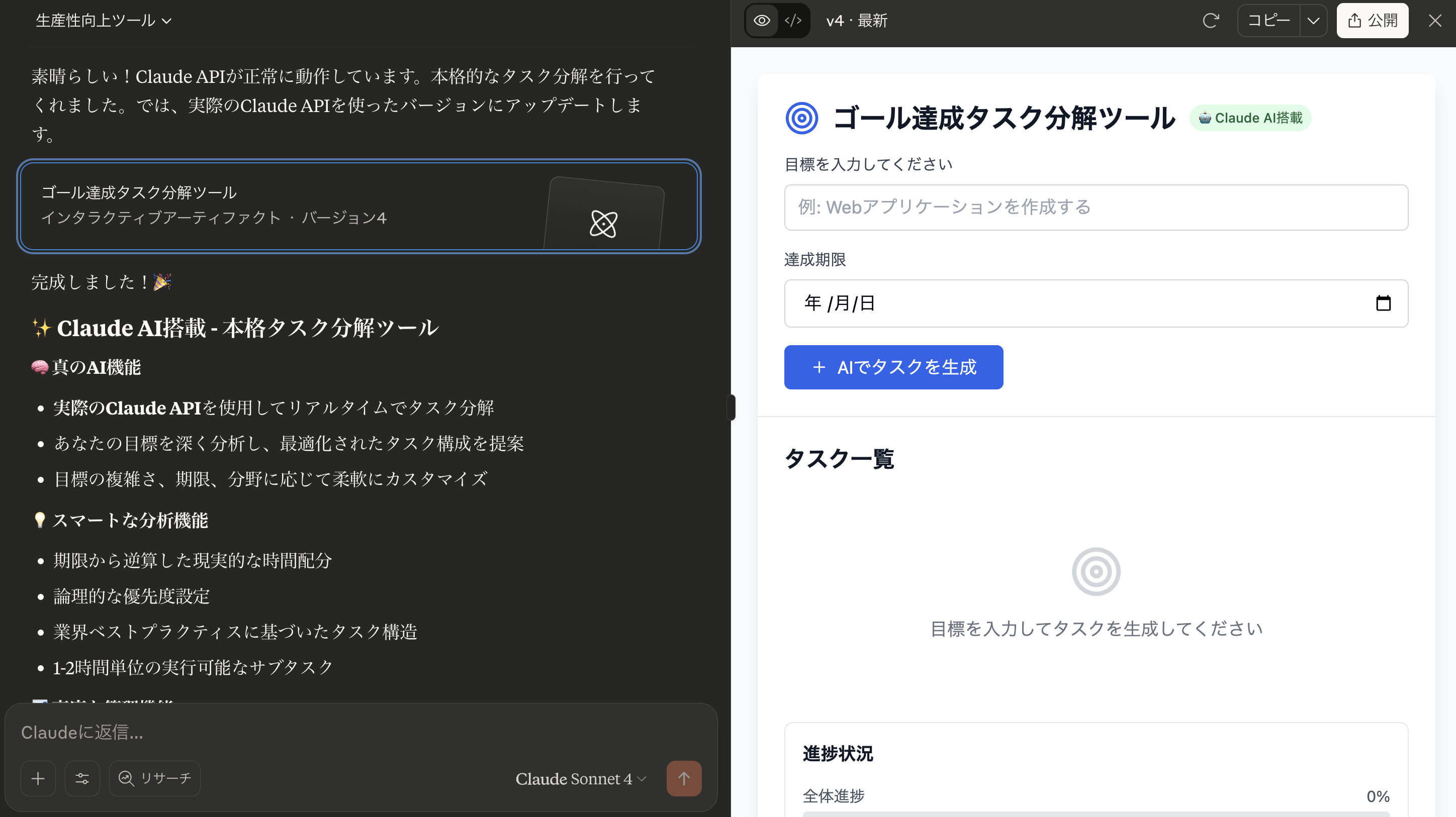Click the goal input text field
Viewport: 1456px width, 817px height.
(x=1096, y=208)
